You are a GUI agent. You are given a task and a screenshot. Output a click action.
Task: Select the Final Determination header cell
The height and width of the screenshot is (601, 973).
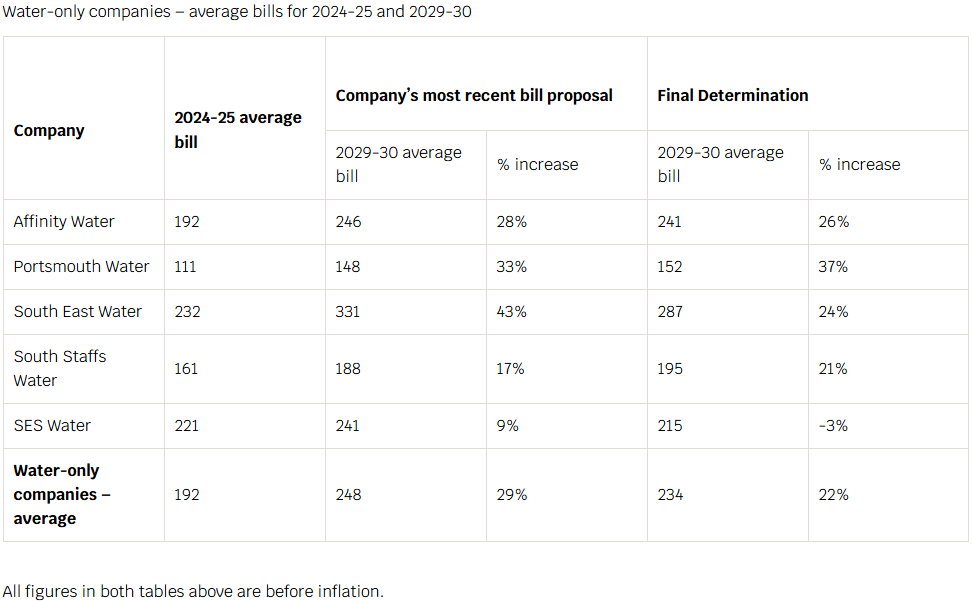(733, 96)
